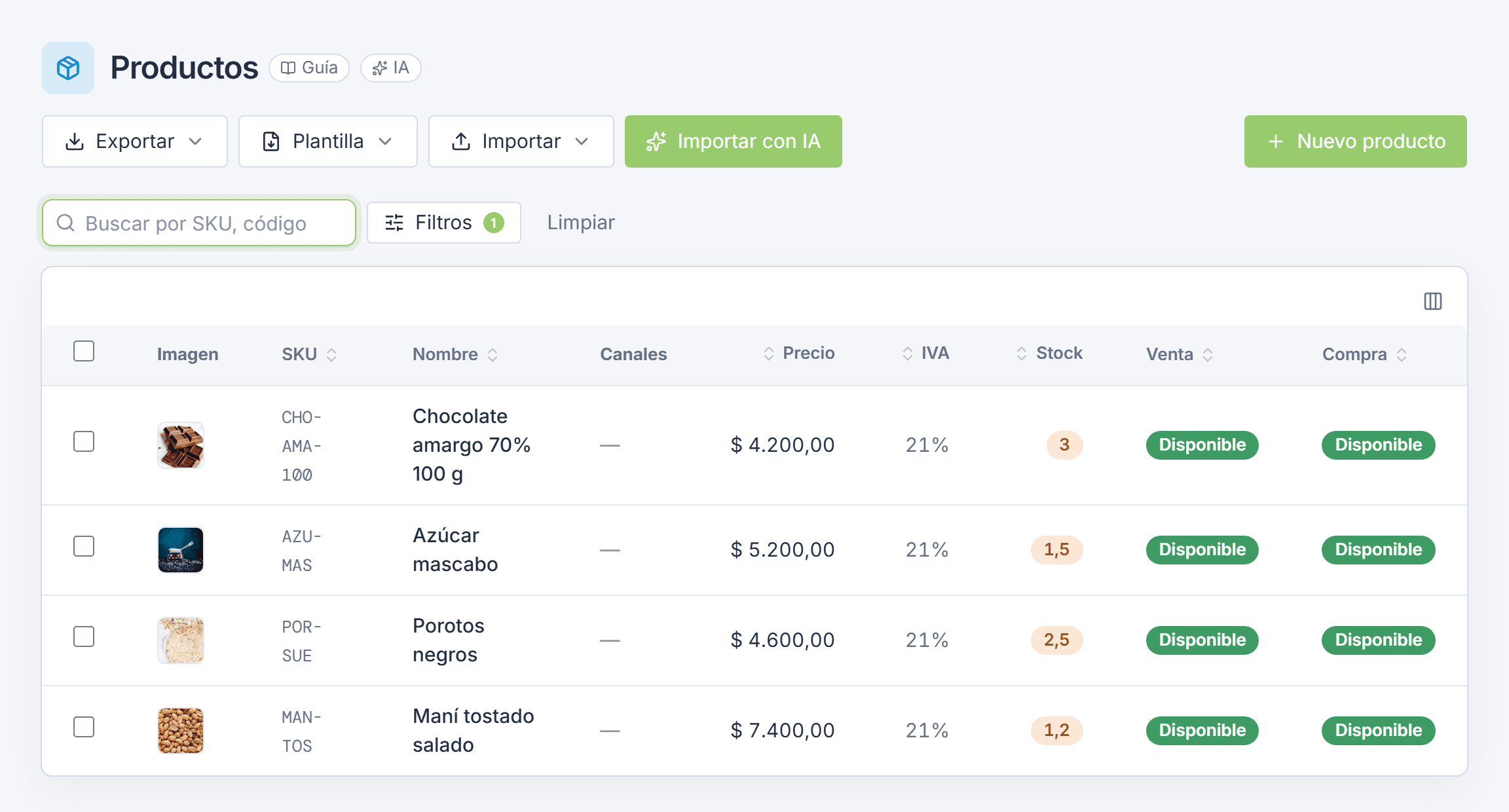1509x812 pixels.
Task: Open the Azúcar mascabo product thumbnail
Action: [x=181, y=550]
